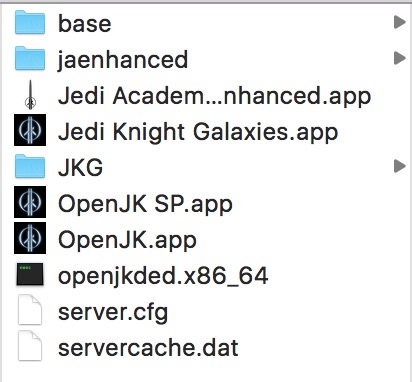This screenshot has height=382, width=412.
Task: Click the Jedi Academy Enhanced lightsaber icon
Action: [30, 95]
